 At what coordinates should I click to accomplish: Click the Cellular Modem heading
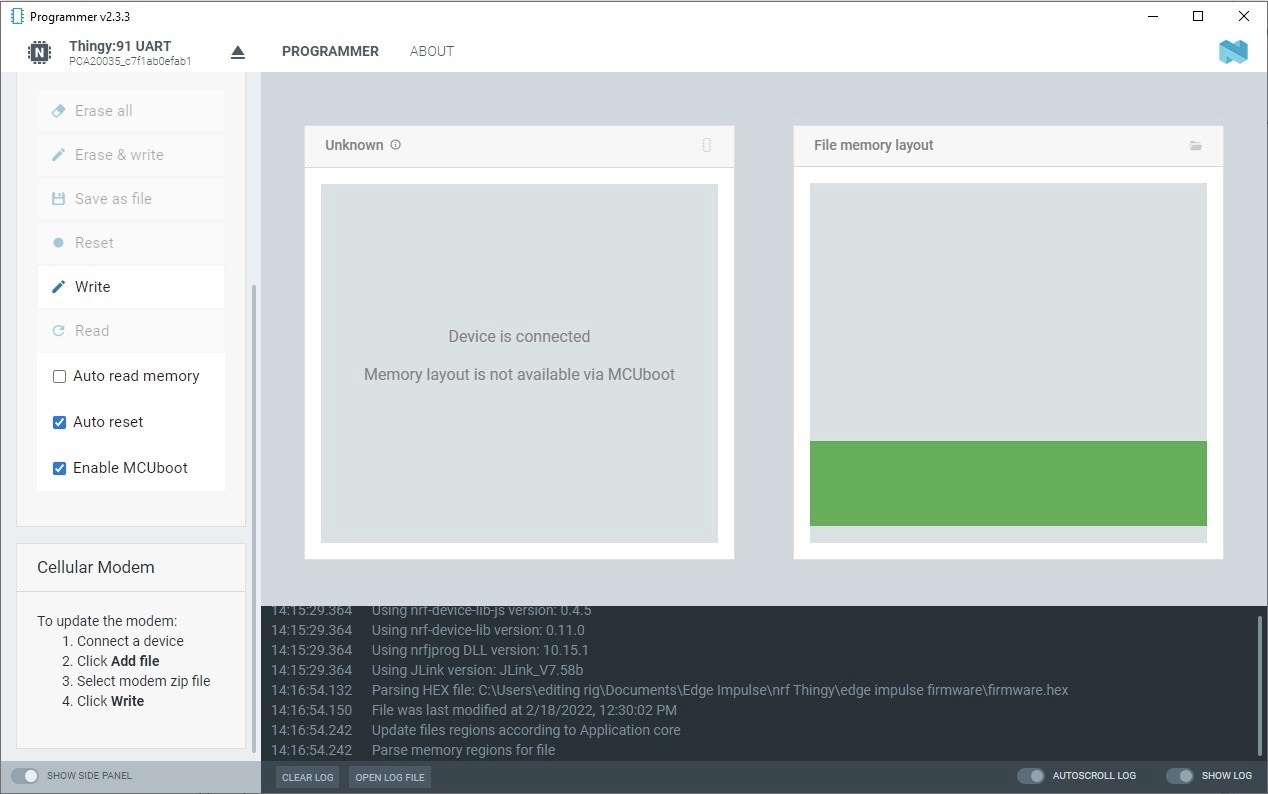(96, 567)
